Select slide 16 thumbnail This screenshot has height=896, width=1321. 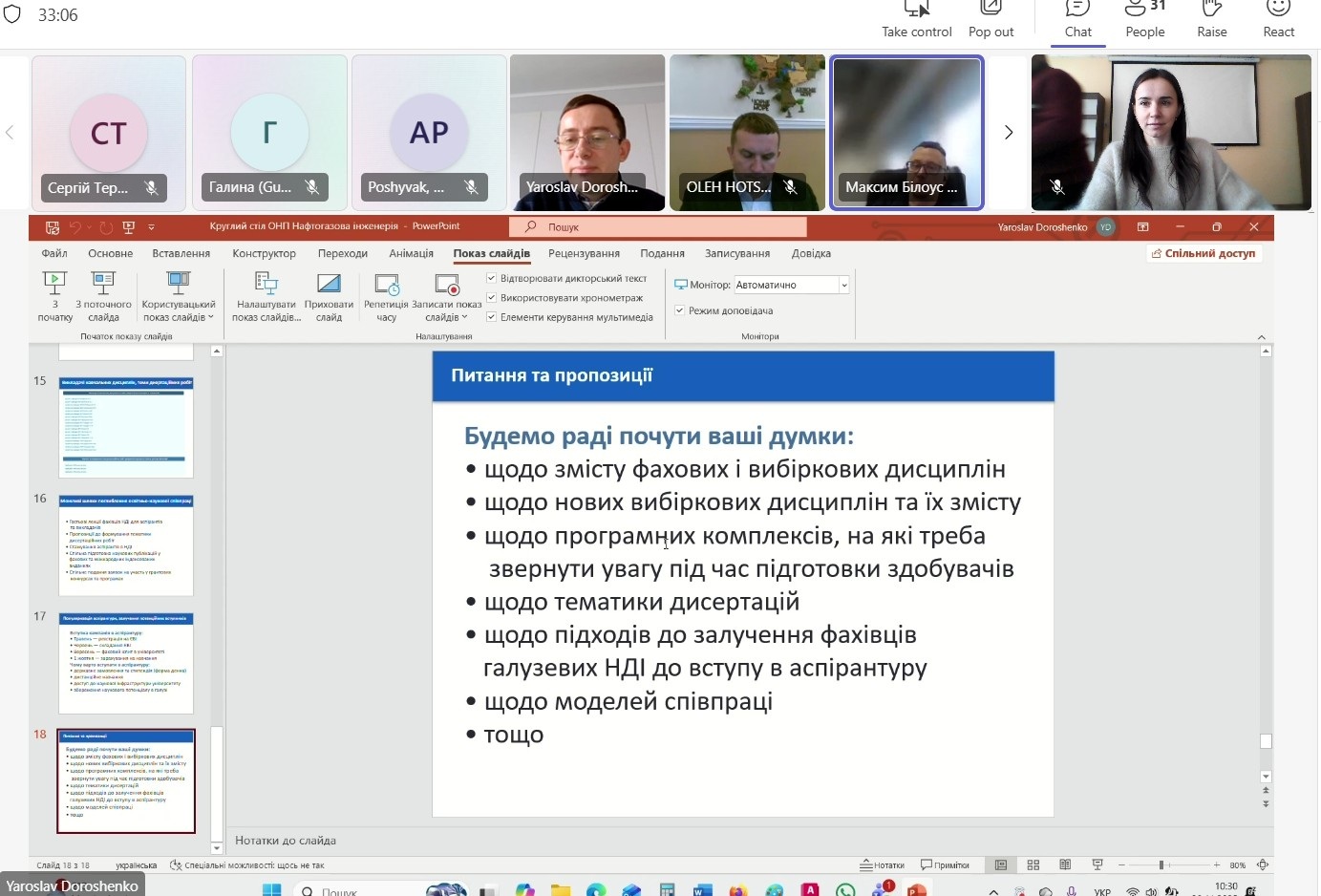coord(126,544)
